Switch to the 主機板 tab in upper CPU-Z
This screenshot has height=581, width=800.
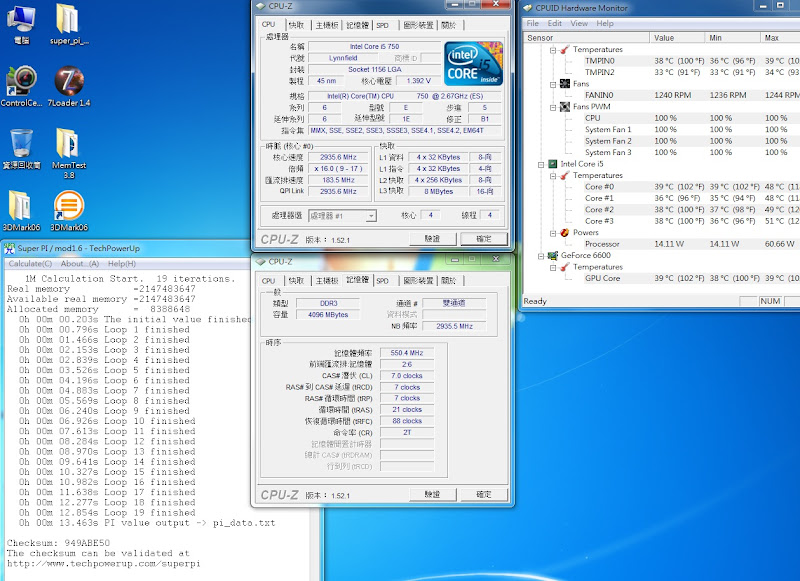[x=327, y=25]
